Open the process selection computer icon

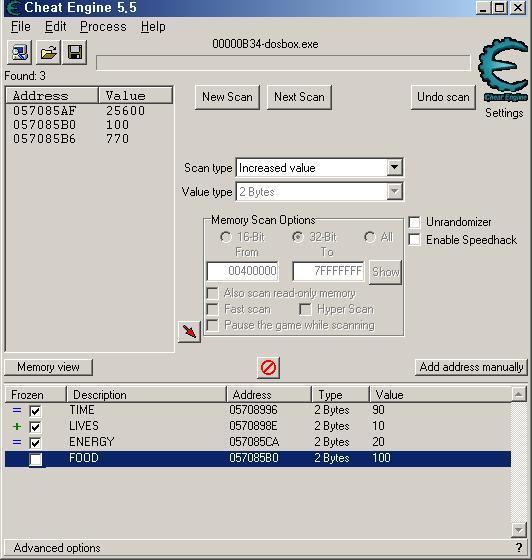20,52
